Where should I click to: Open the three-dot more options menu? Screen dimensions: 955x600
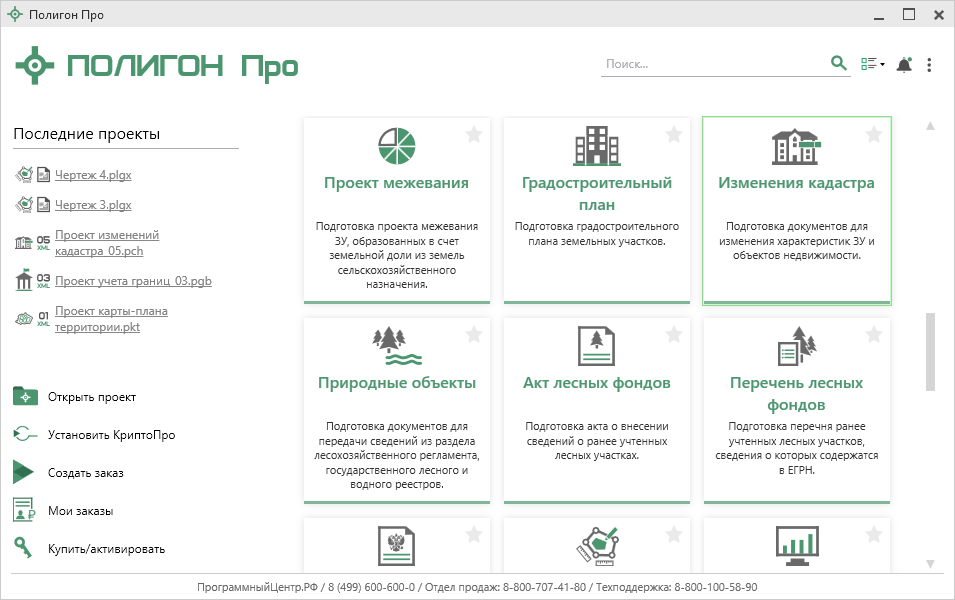[x=929, y=65]
